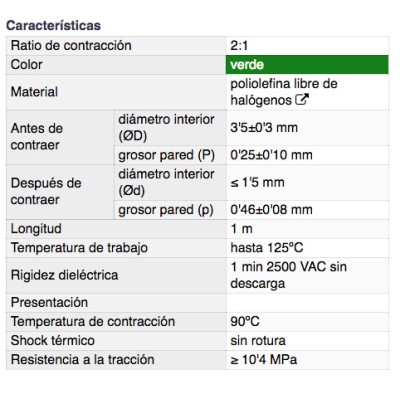Click the Rigidez dieléctrica label
This screenshot has width=400, height=400.
coord(64,275)
